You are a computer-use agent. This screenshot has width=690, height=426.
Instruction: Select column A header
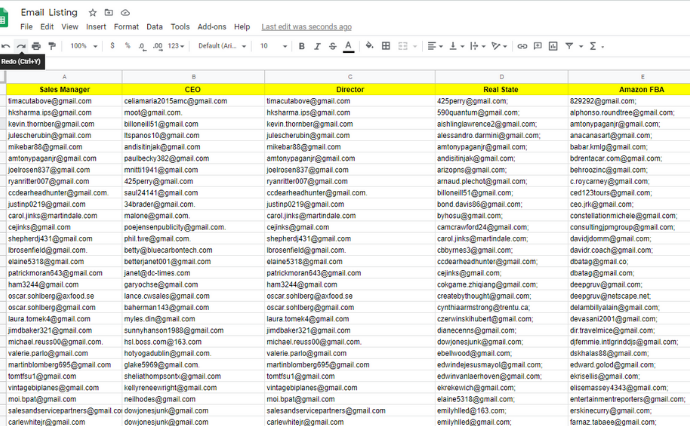(64, 77)
